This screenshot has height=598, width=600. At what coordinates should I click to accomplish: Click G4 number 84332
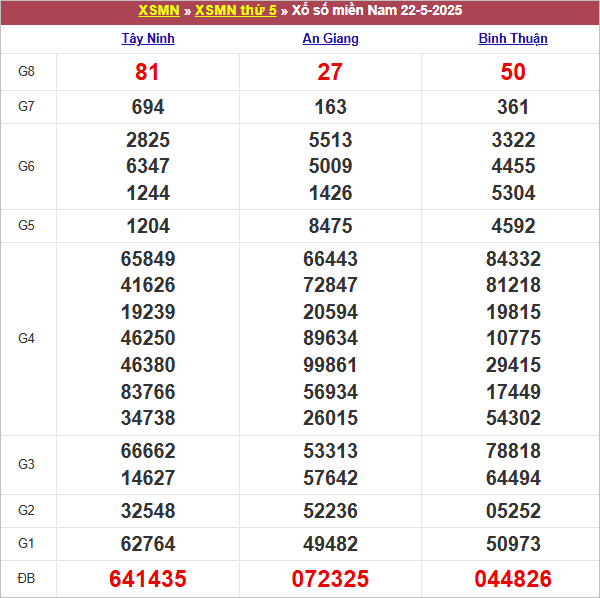(x=514, y=259)
